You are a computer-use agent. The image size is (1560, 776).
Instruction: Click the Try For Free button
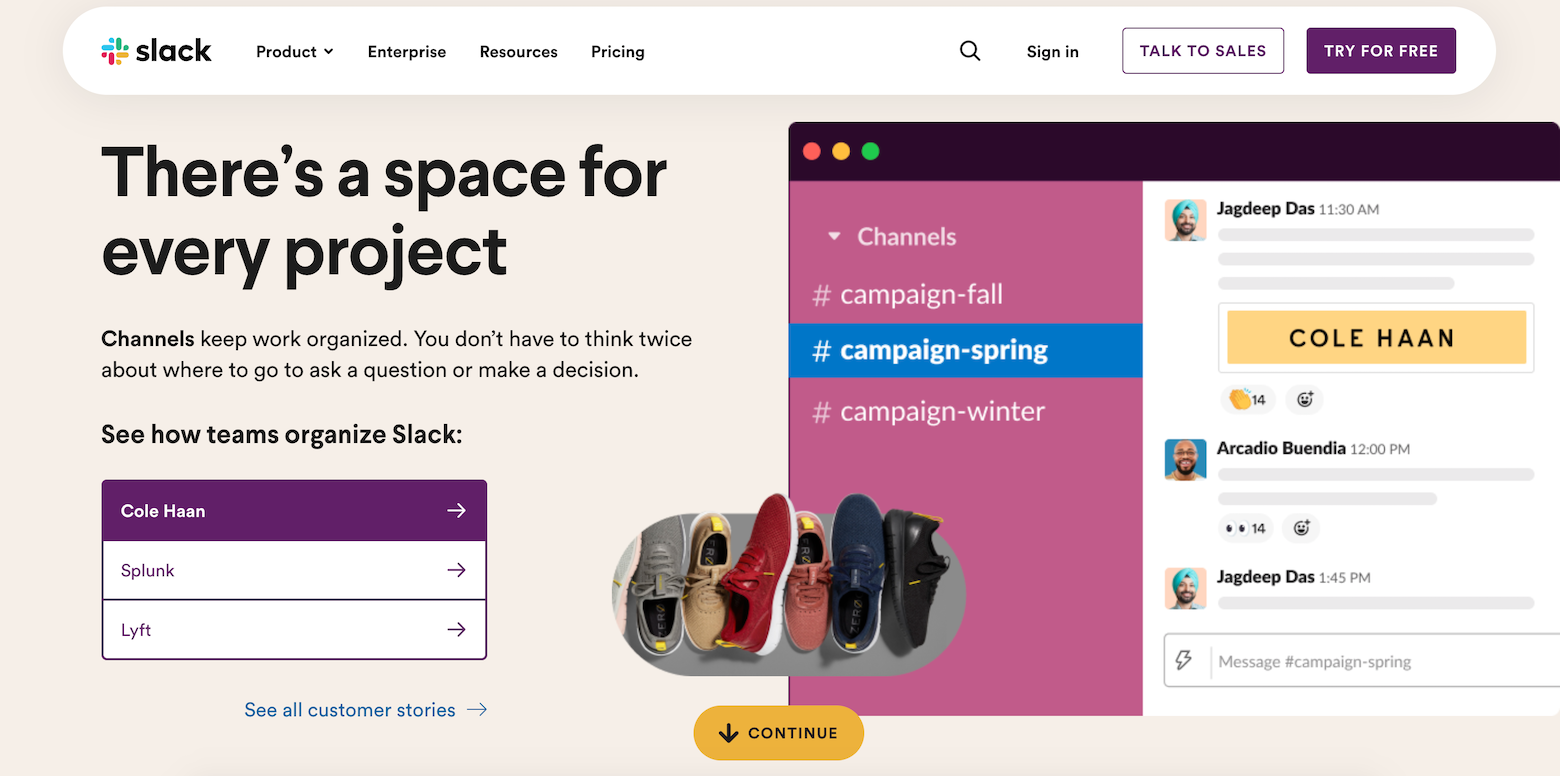(x=1381, y=51)
